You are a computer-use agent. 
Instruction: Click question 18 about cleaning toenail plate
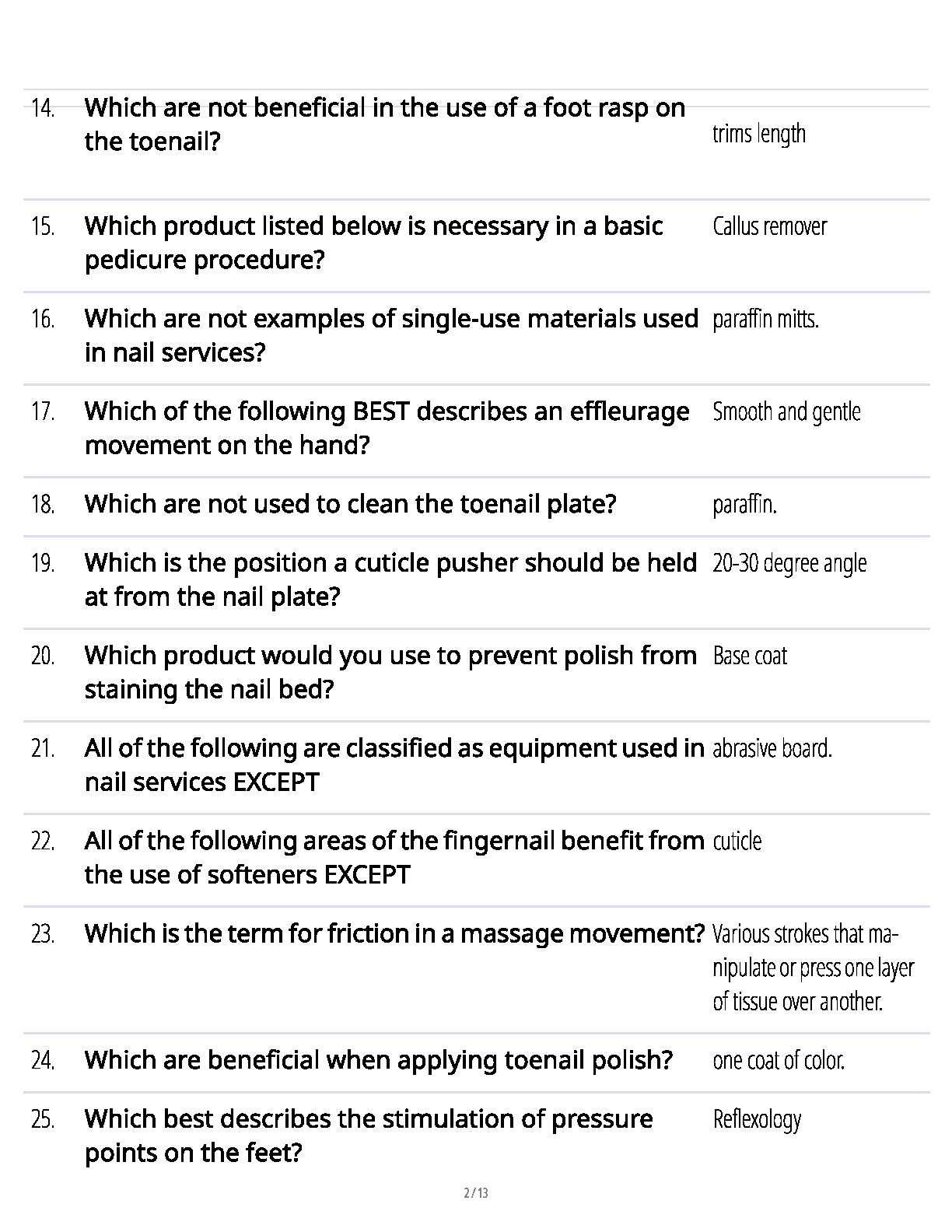point(350,504)
